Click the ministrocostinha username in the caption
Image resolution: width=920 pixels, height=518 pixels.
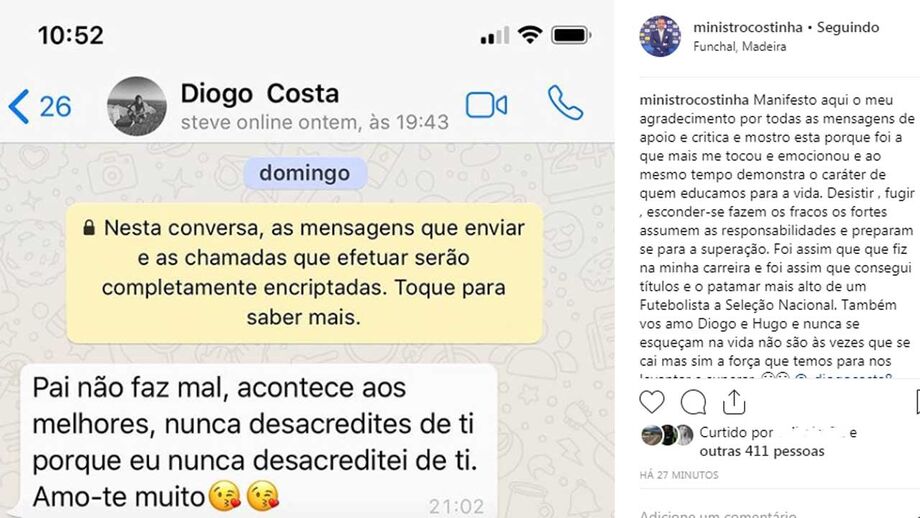(x=694, y=100)
